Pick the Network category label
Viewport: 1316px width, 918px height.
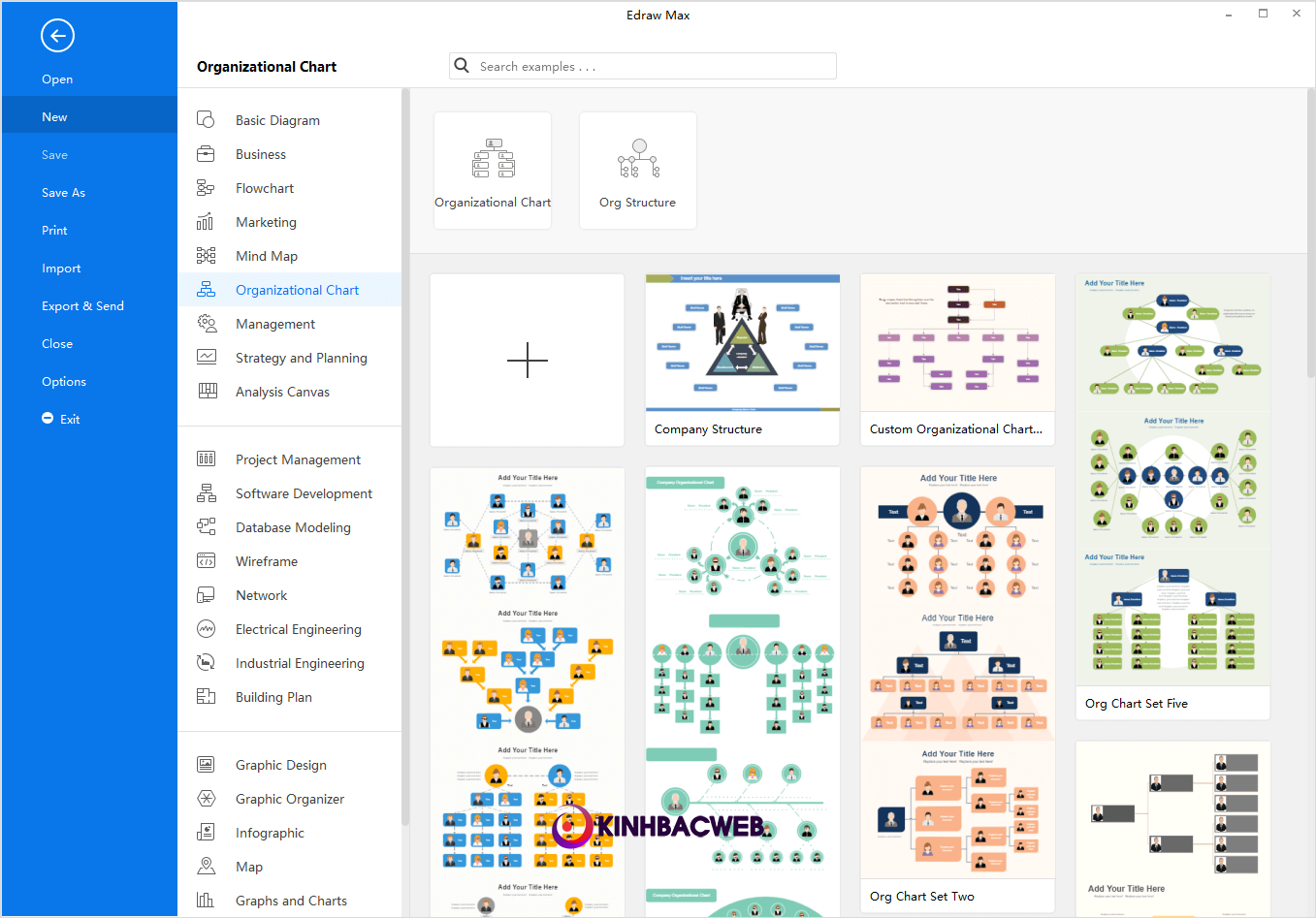tap(262, 595)
